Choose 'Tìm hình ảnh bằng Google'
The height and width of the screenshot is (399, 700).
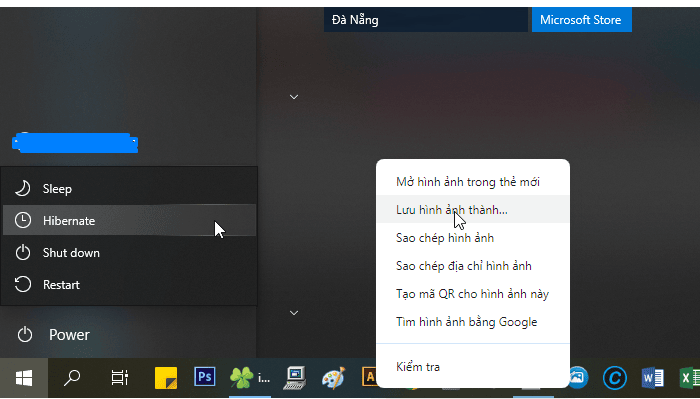[473, 322]
